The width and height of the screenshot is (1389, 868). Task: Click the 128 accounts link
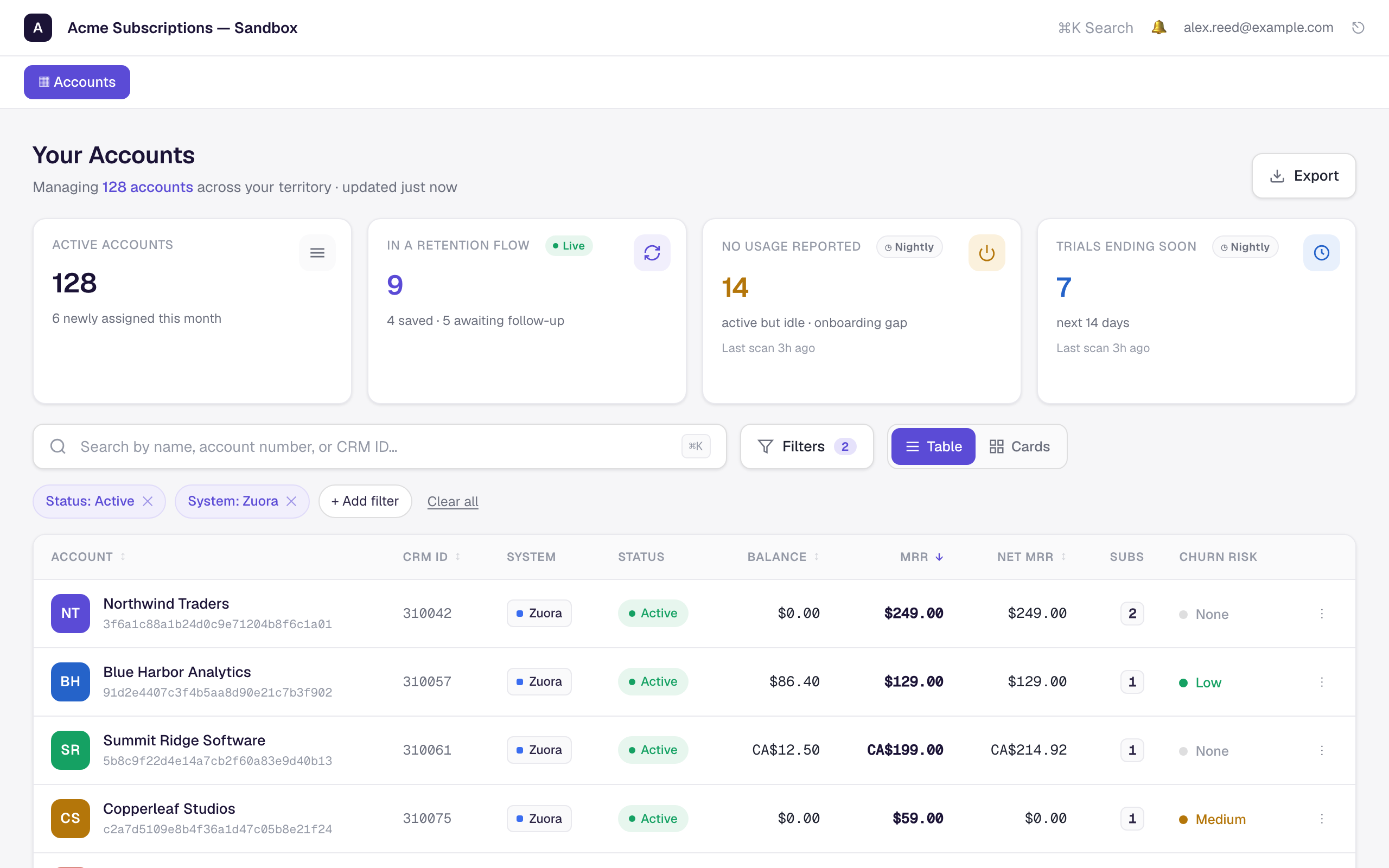[x=148, y=187]
